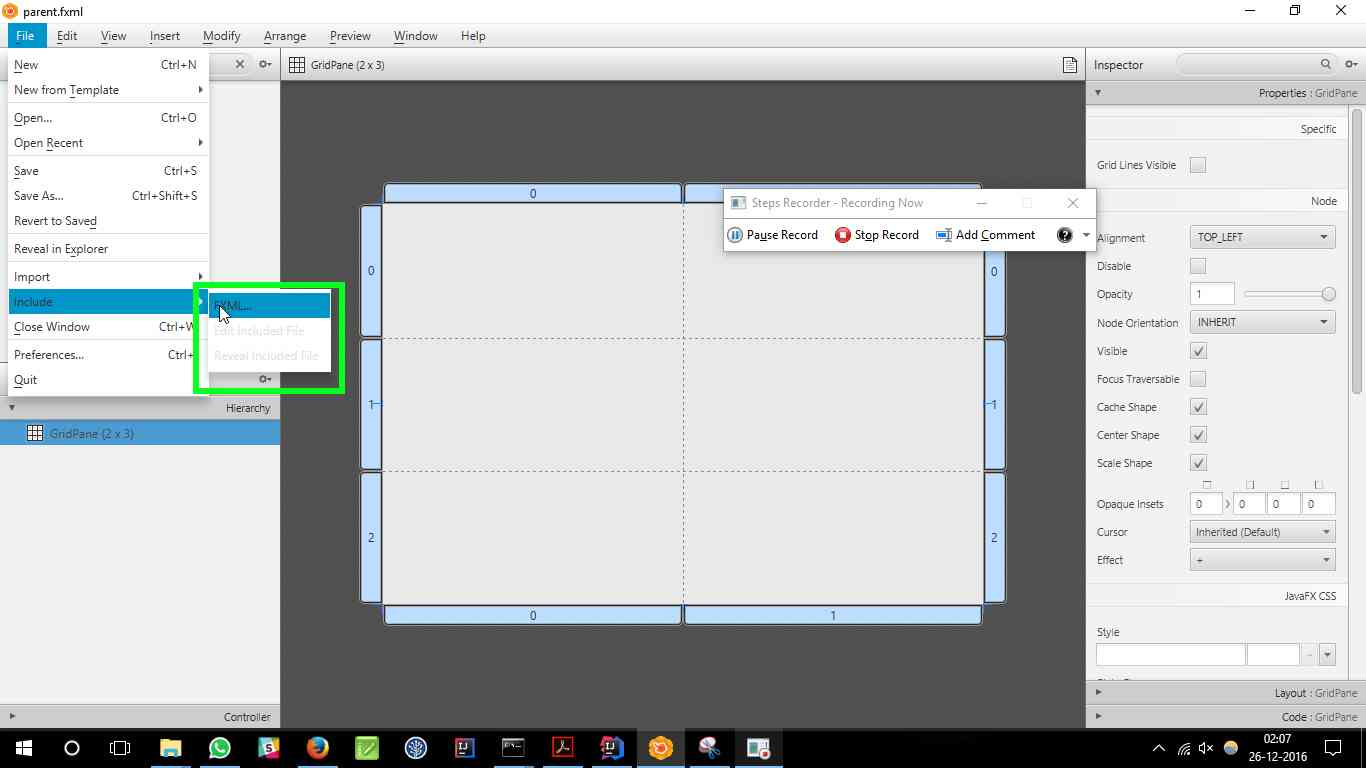Open the Document panel gear menu
The width and height of the screenshot is (1366, 768).
[x=265, y=379]
